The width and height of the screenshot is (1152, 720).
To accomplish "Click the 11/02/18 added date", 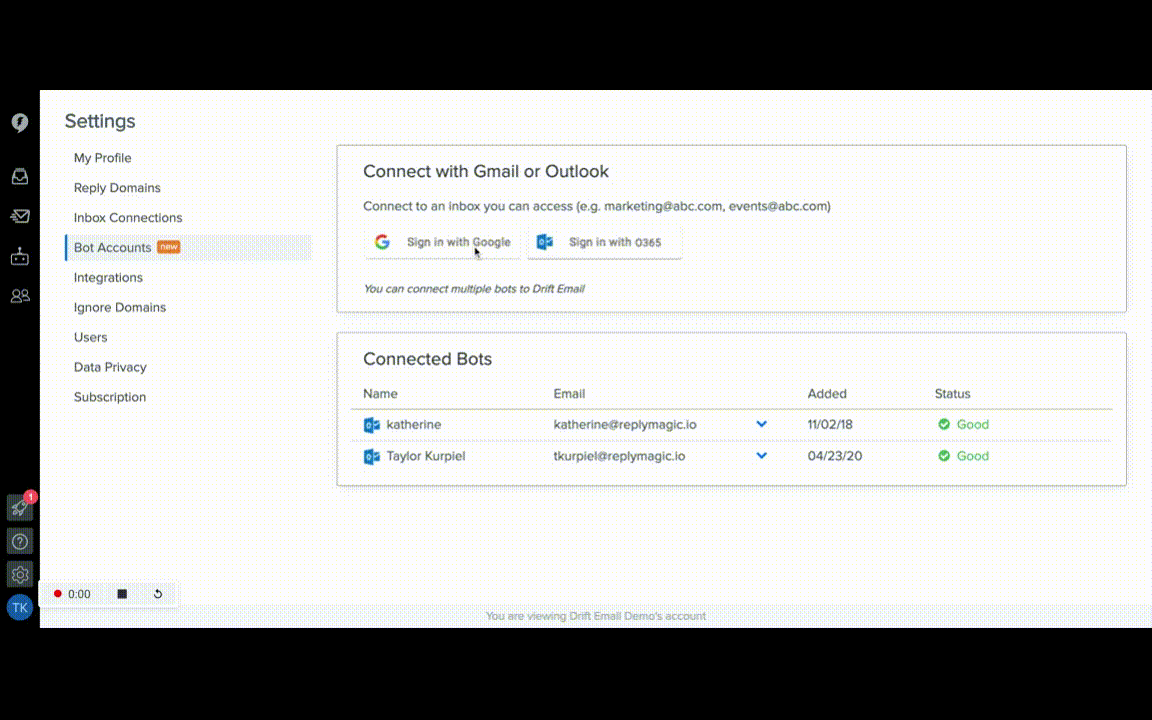I will [830, 425].
